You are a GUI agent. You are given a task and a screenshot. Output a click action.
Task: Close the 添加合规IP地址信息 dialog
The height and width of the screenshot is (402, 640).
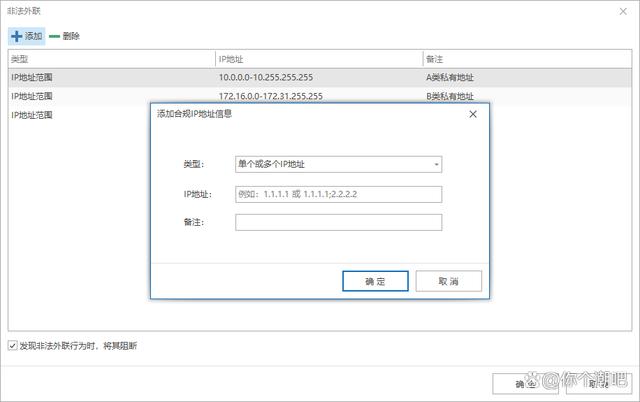pyautogui.click(x=473, y=114)
